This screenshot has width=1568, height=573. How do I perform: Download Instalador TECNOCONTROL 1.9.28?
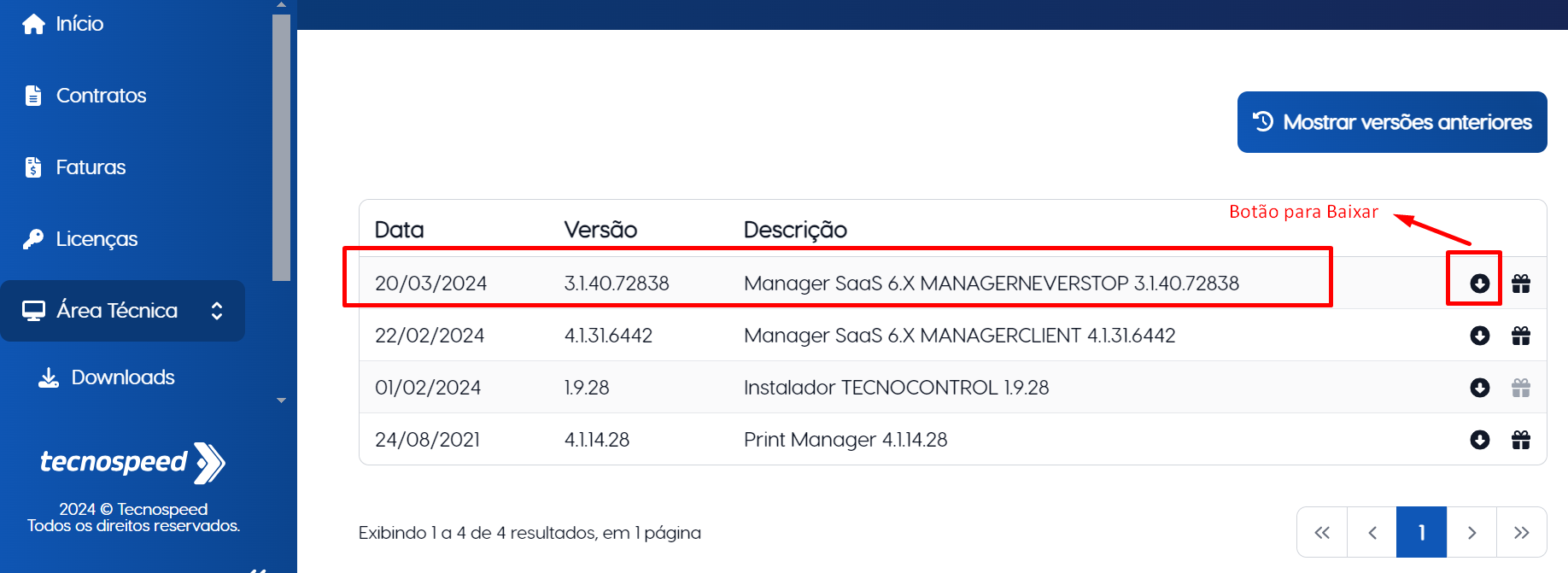click(1480, 388)
